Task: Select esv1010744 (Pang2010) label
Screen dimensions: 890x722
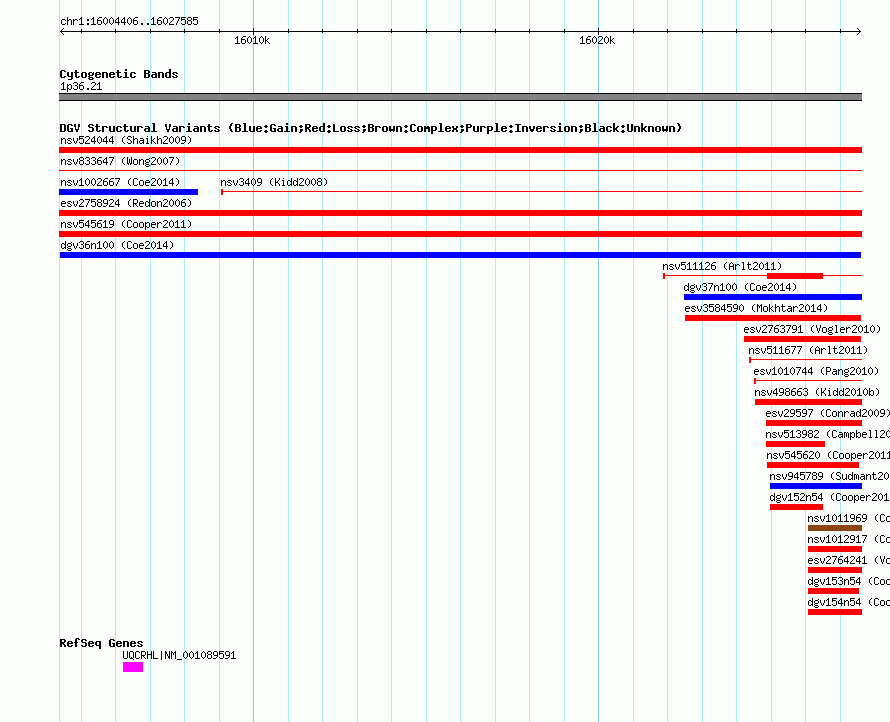Action: tap(816, 371)
